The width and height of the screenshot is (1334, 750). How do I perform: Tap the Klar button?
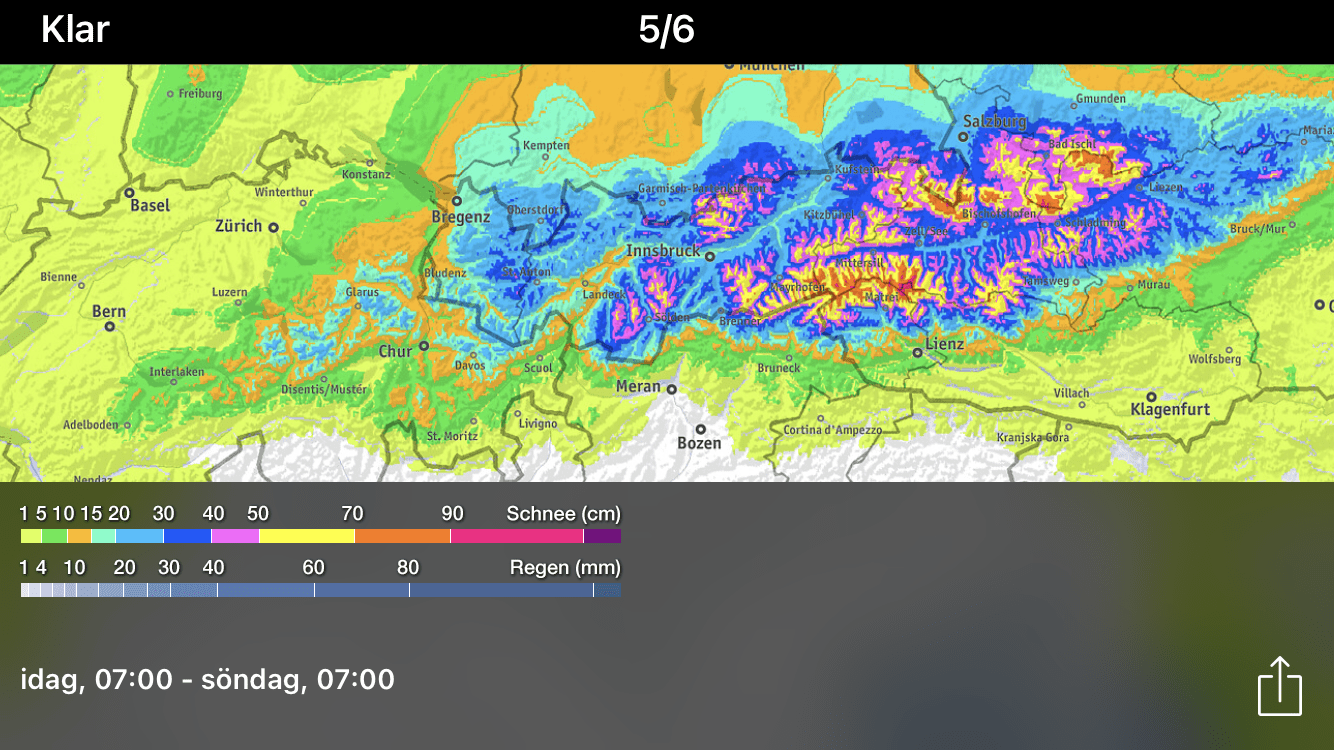click(x=75, y=30)
